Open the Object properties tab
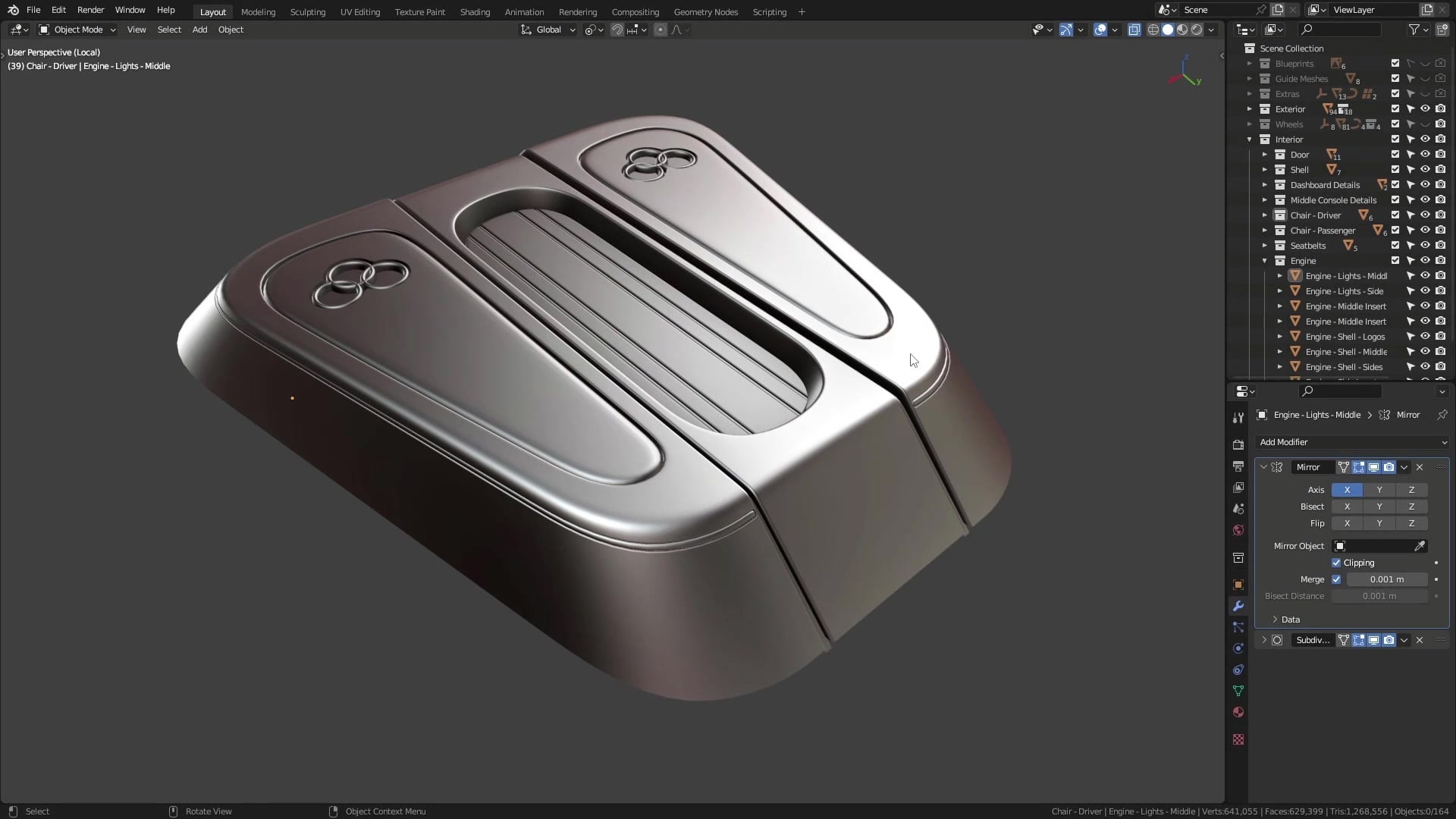 pyautogui.click(x=1238, y=585)
